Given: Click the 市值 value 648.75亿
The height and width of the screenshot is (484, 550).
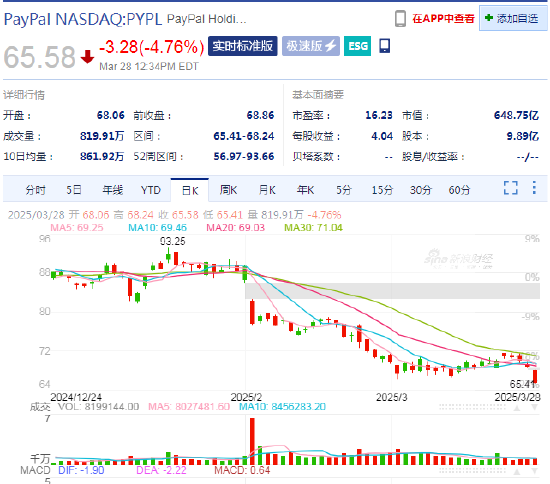Looking at the screenshot, I should 516,115.
